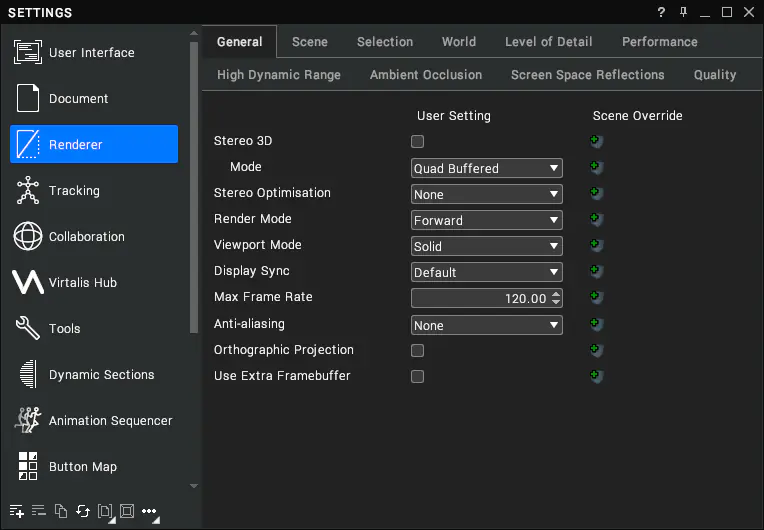This screenshot has height=530, width=764.
Task: Open the Button Map settings category
Action: click(94, 467)
